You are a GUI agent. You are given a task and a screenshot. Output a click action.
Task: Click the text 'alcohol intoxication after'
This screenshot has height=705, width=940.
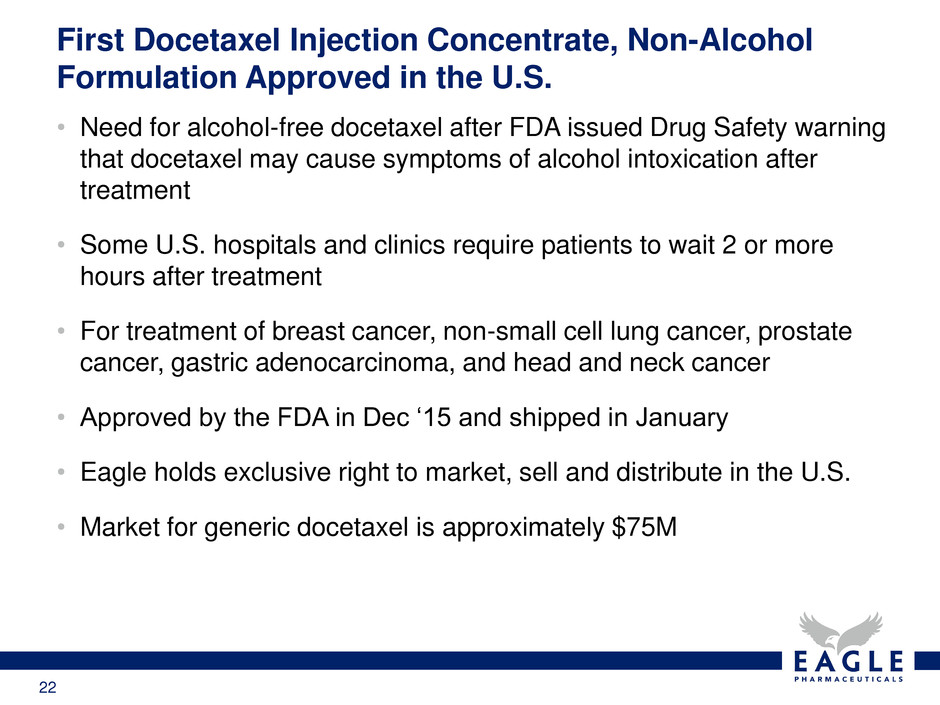coord(677,159)
